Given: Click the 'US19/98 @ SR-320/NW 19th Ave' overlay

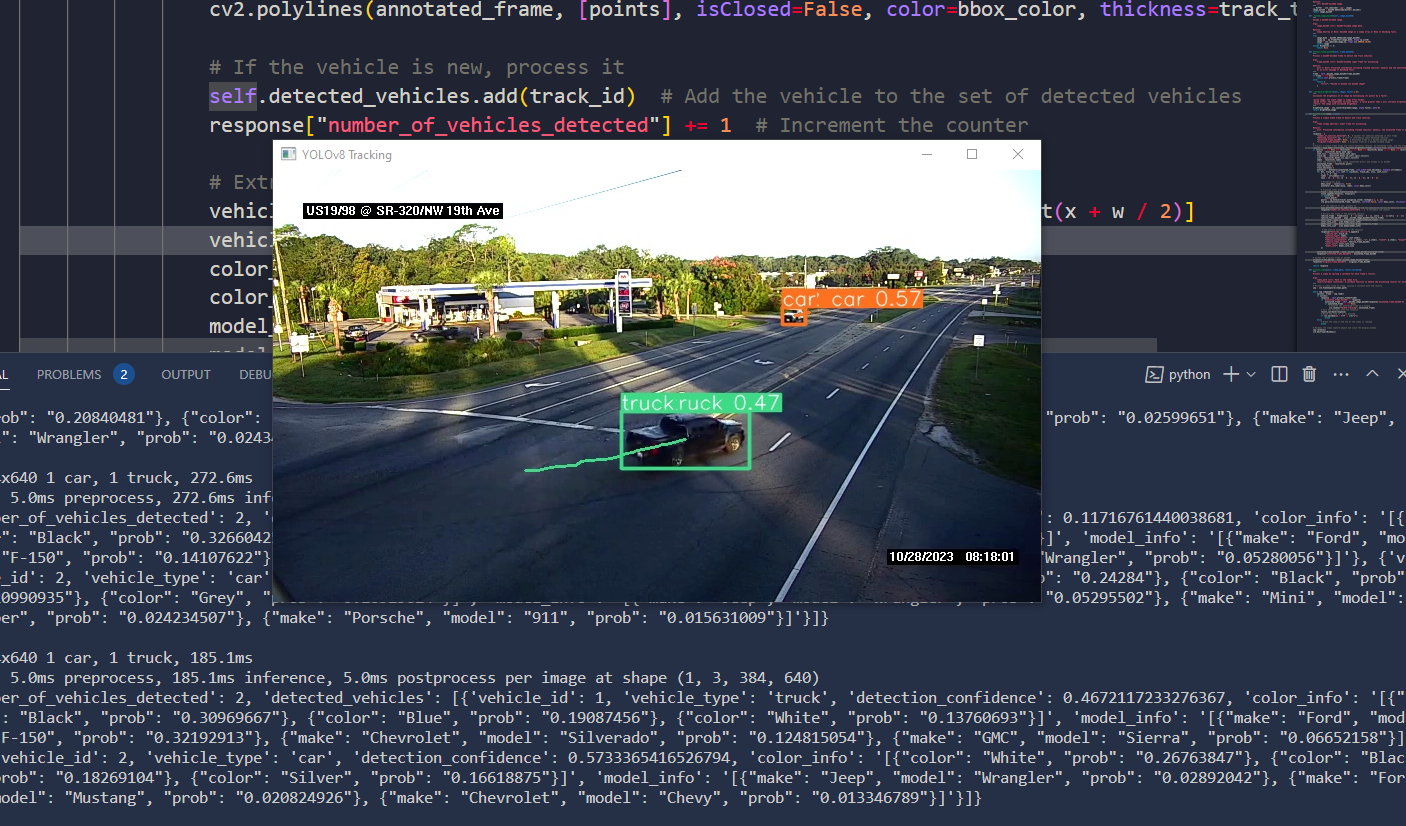Looking at the screenshot, I should pos(402,211).
